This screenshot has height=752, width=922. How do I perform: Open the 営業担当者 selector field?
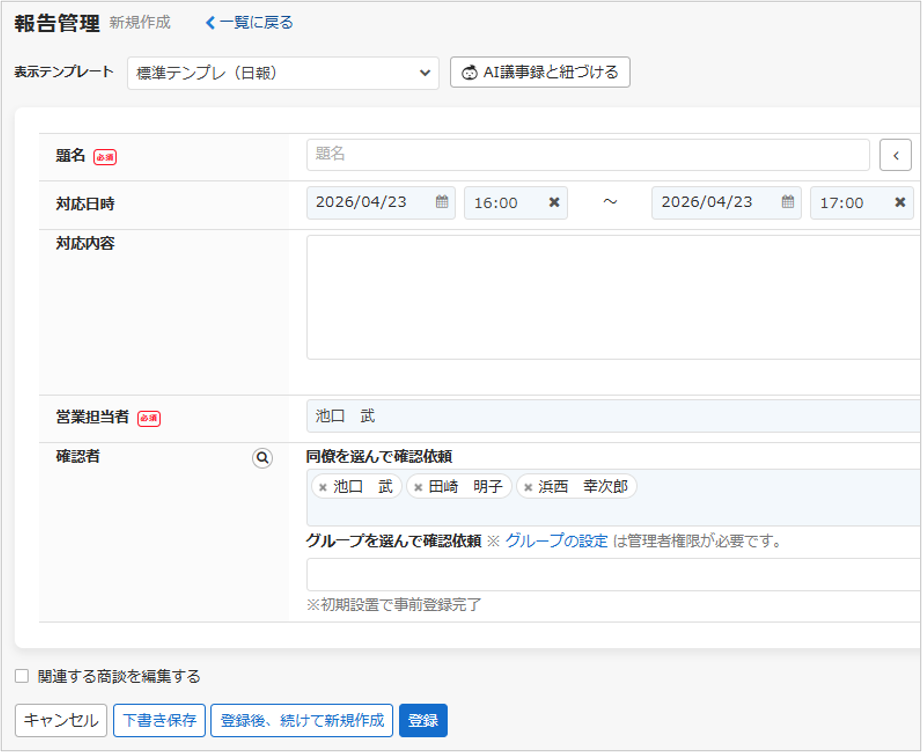pyautogui.click(x=612, y=416)
